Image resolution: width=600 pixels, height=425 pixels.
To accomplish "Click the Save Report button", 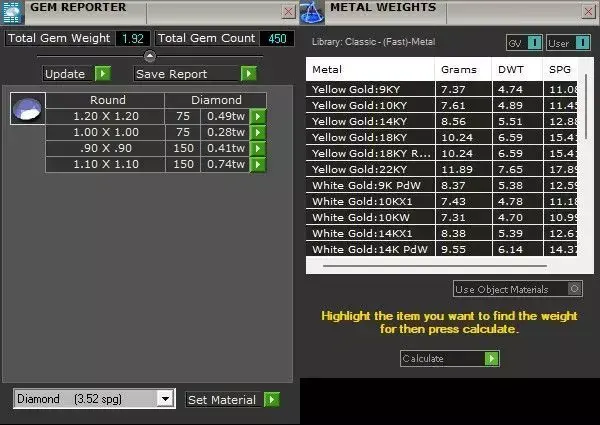I will [x=195, y=73].
